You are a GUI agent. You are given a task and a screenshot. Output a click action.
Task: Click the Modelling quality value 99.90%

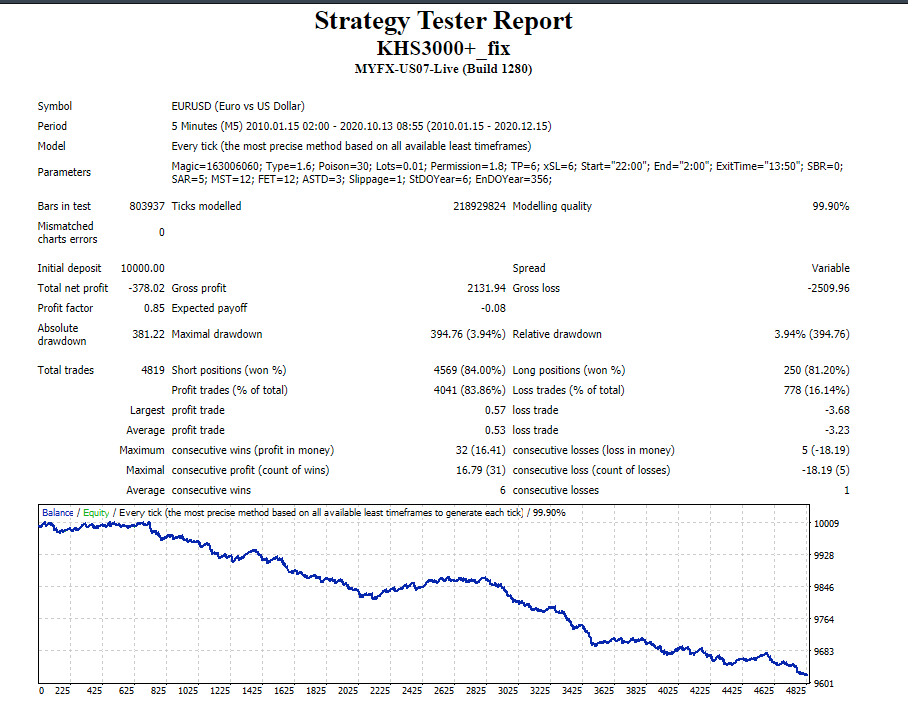point(831,206)
